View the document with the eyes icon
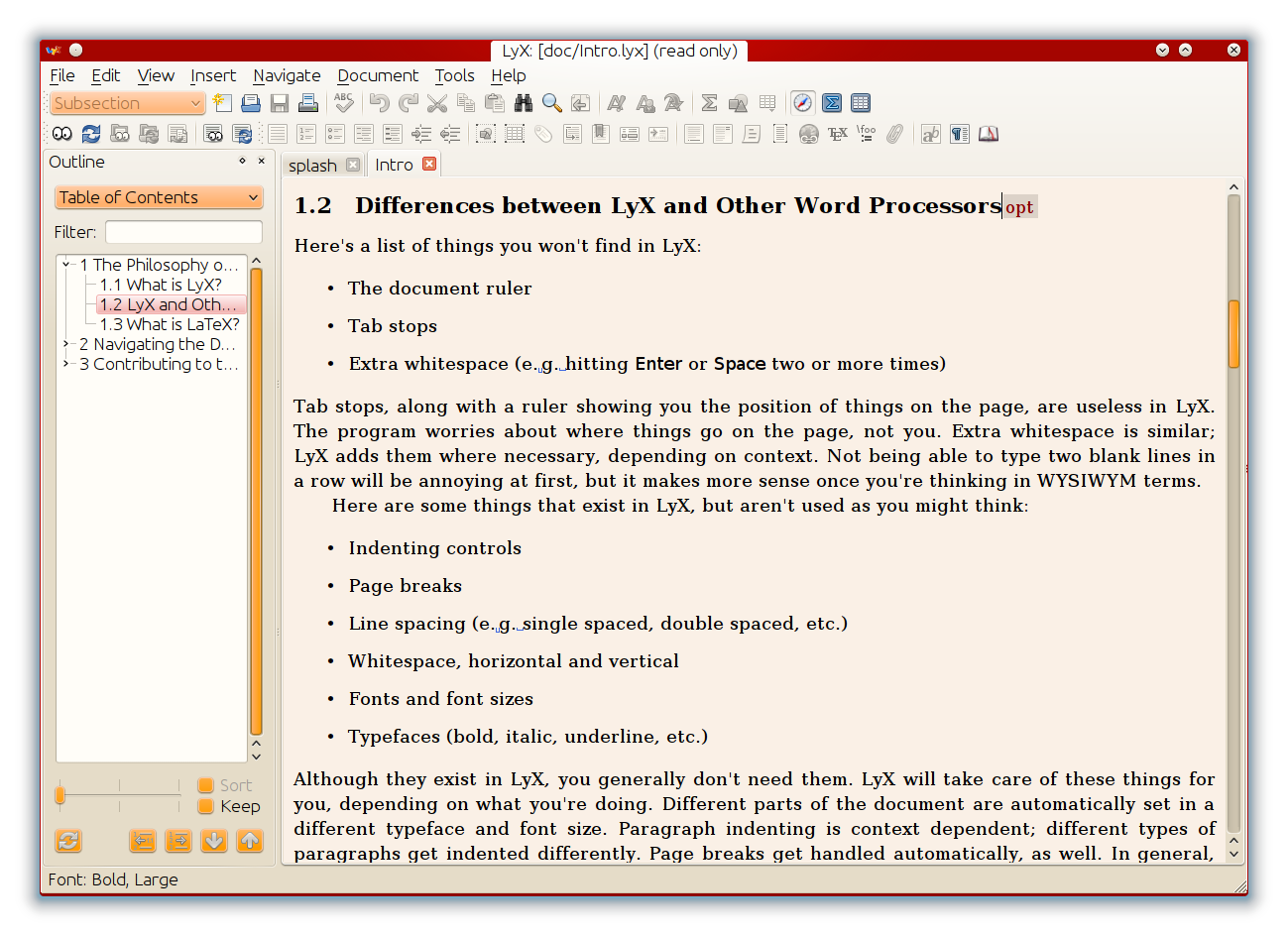Image resolution: width=1288 pixels, height=936 pixels. coord(62,134)
